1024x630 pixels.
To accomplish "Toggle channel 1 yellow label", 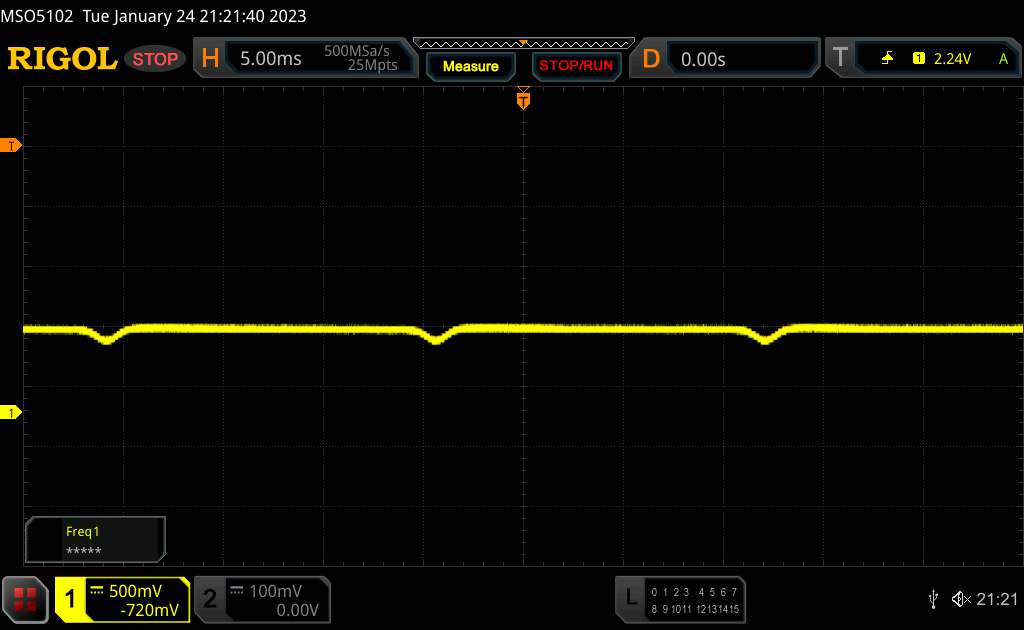I will [70, 599].
